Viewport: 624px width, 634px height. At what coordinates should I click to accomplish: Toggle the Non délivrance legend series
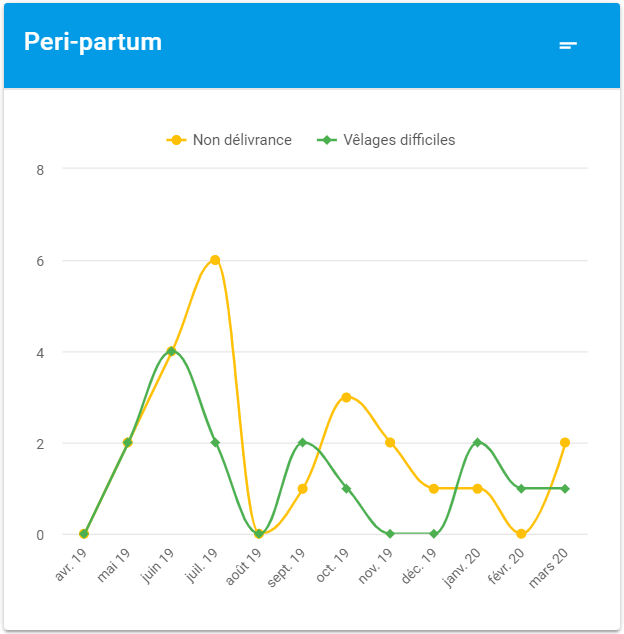tap(229, 140)
